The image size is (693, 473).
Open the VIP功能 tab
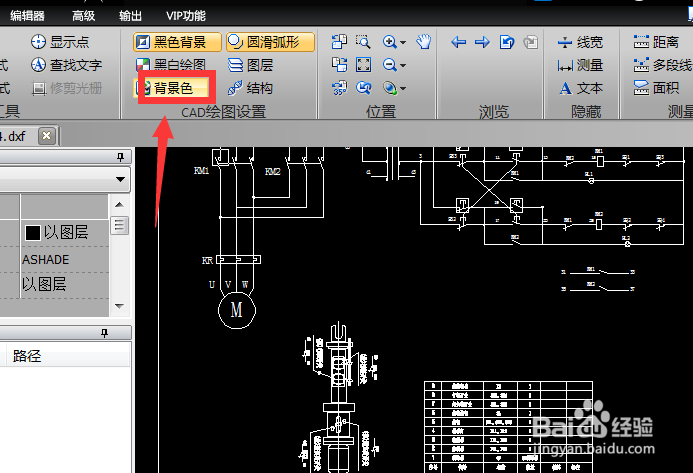(186, 16)
